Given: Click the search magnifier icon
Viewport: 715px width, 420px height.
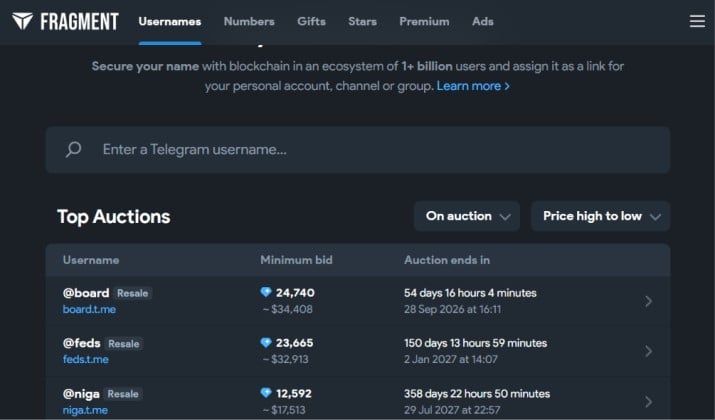Looking at the screenshot, I should click(x=73, y=150).
